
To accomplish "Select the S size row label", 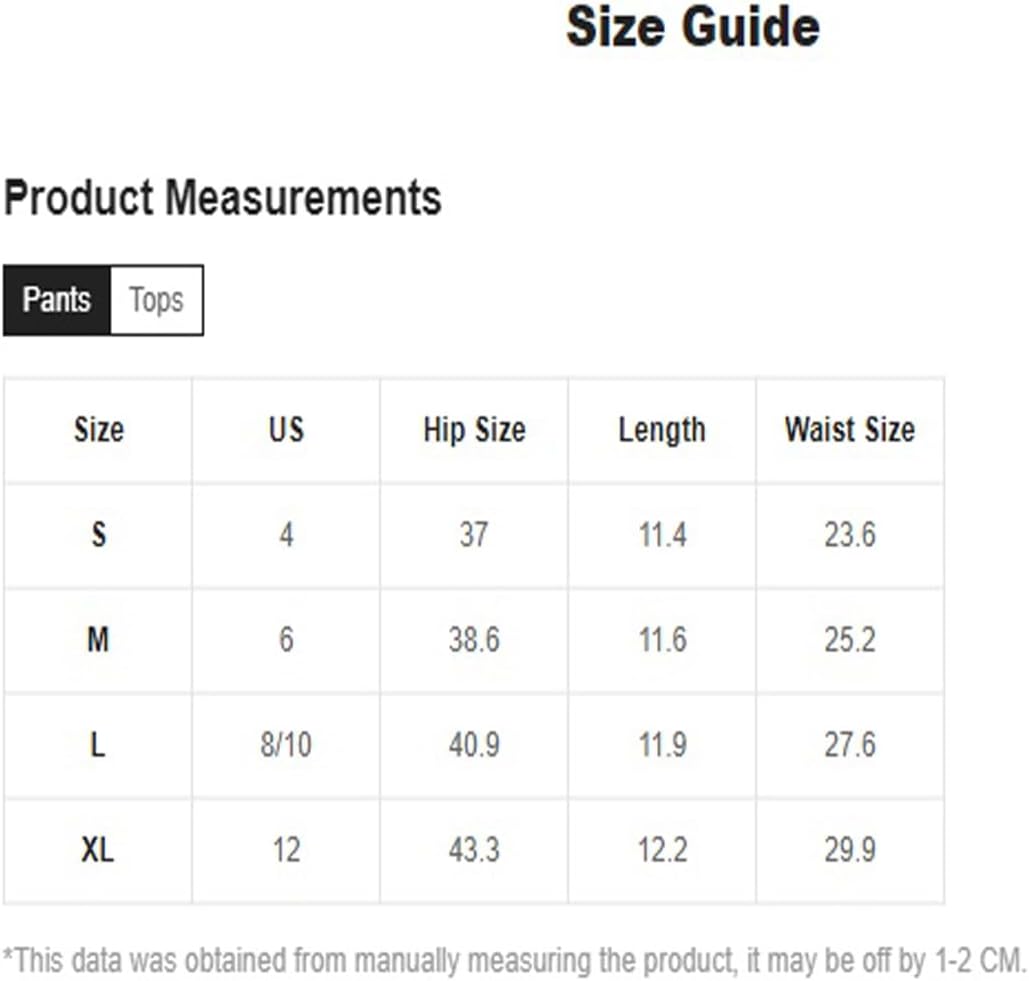I will tap(98, 535).
